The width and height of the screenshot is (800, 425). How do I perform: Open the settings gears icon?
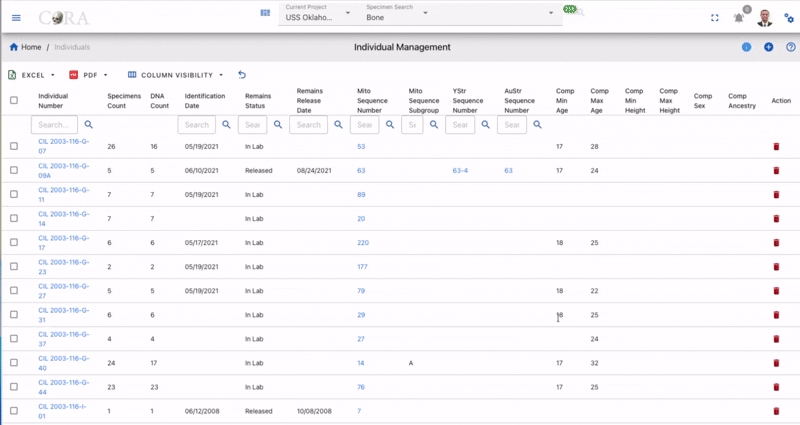click(789, 18)
